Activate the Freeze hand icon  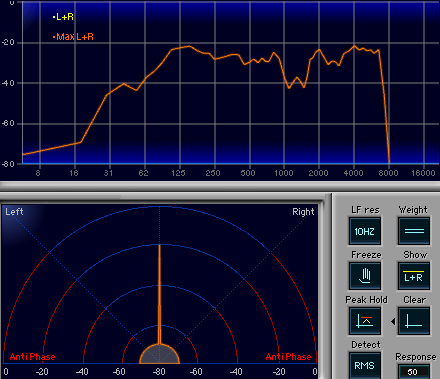tap(365, 276)
